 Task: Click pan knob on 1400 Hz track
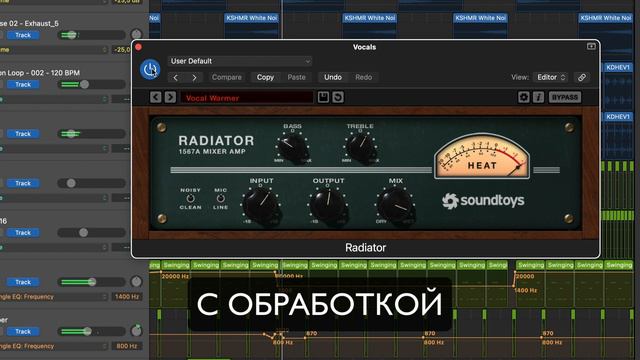point(136,281)
